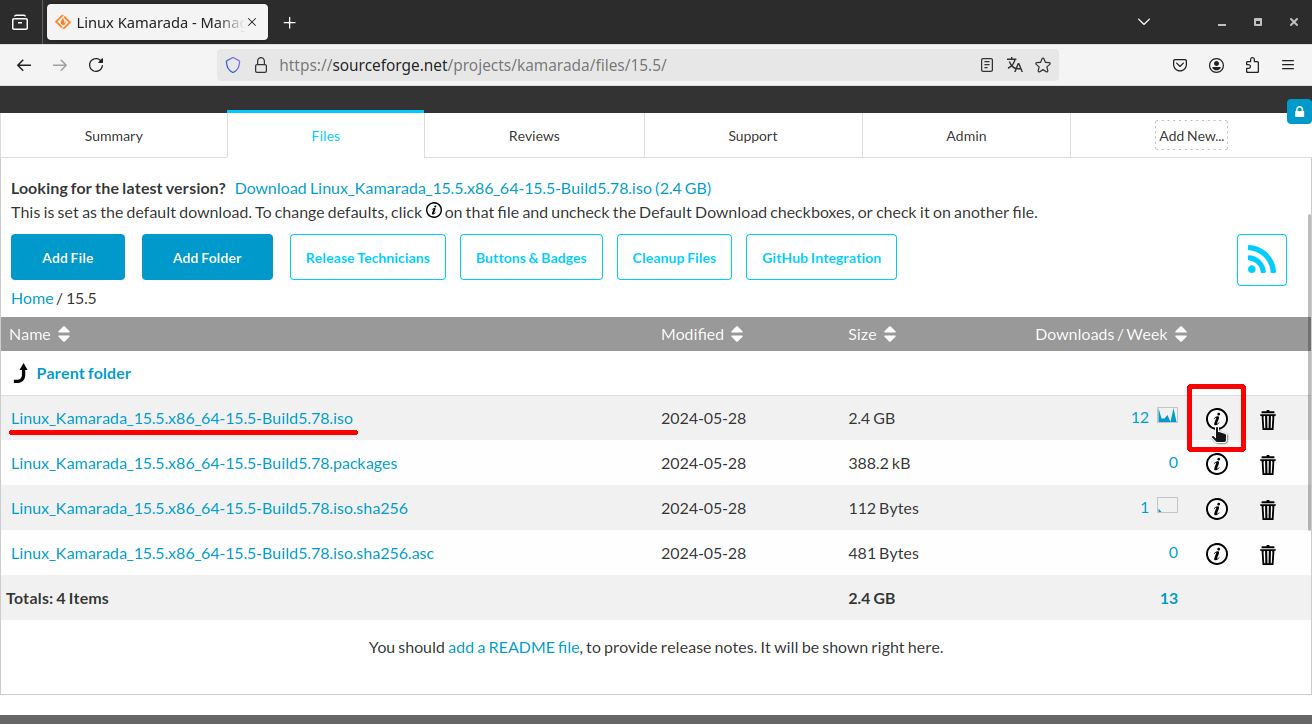1312x724 pixels.
Task: Toggle reader view in address bar
Action: coord(987,65)
